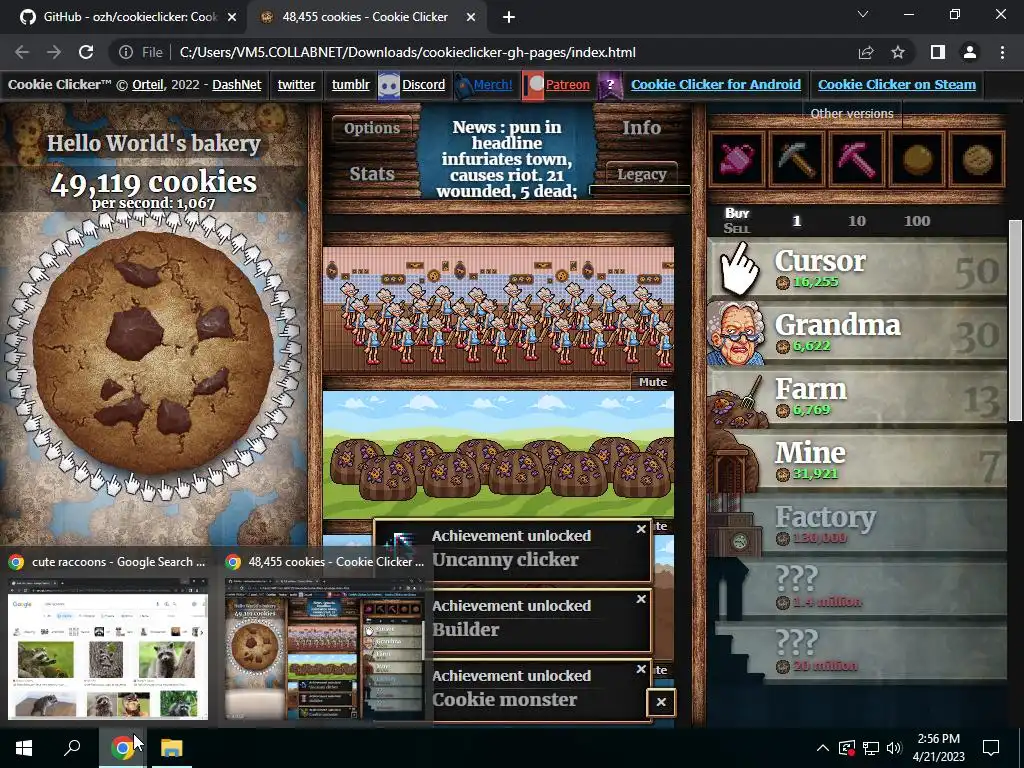The height and width of the screenshot is (768, 1024).
Task: Switch to the GitHub cookieclicker tab
Action: [x=129, y=17]
